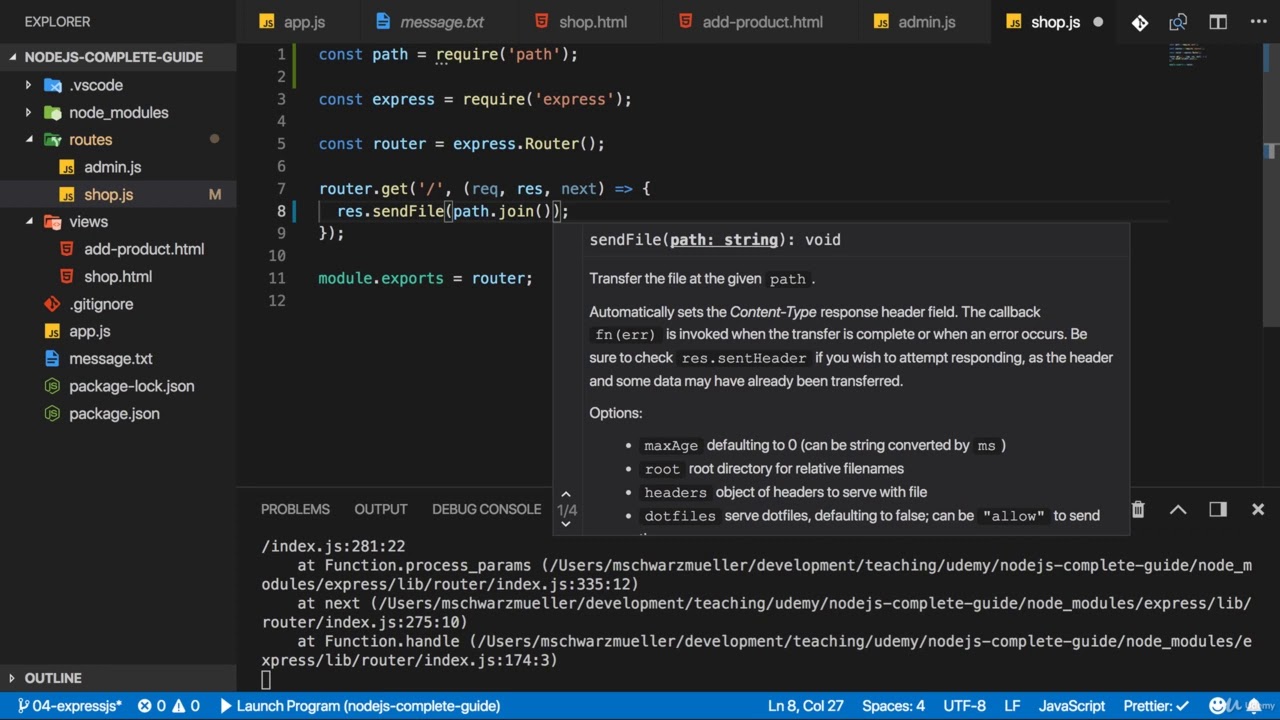Screen dimensions: 1280x720
Task: Click the Open Changes compare icon
Action: (1178, 22)
